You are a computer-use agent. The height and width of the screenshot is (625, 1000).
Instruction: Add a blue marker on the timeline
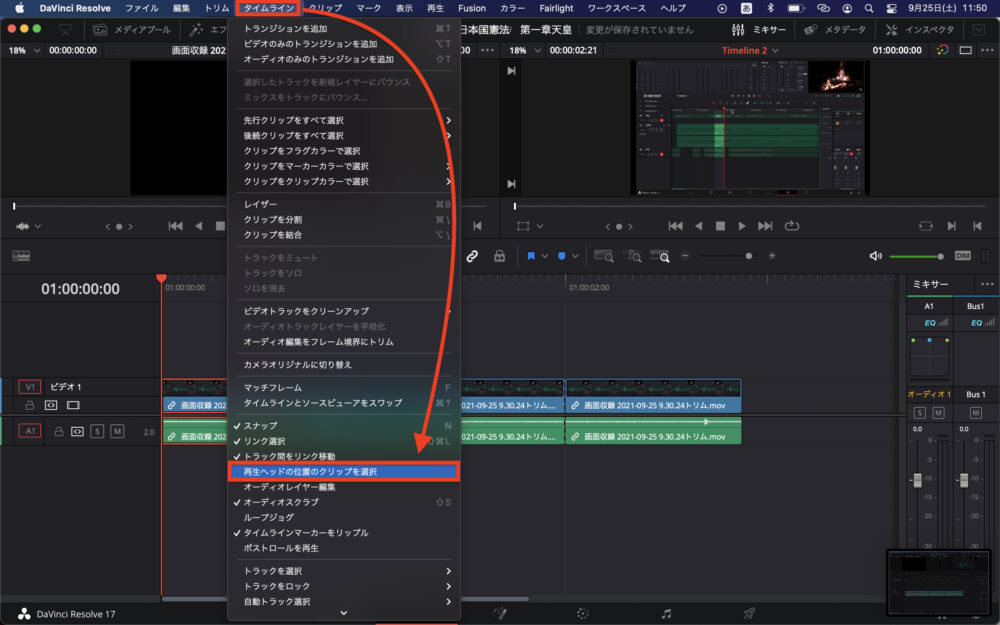click(x=561, y=256)
